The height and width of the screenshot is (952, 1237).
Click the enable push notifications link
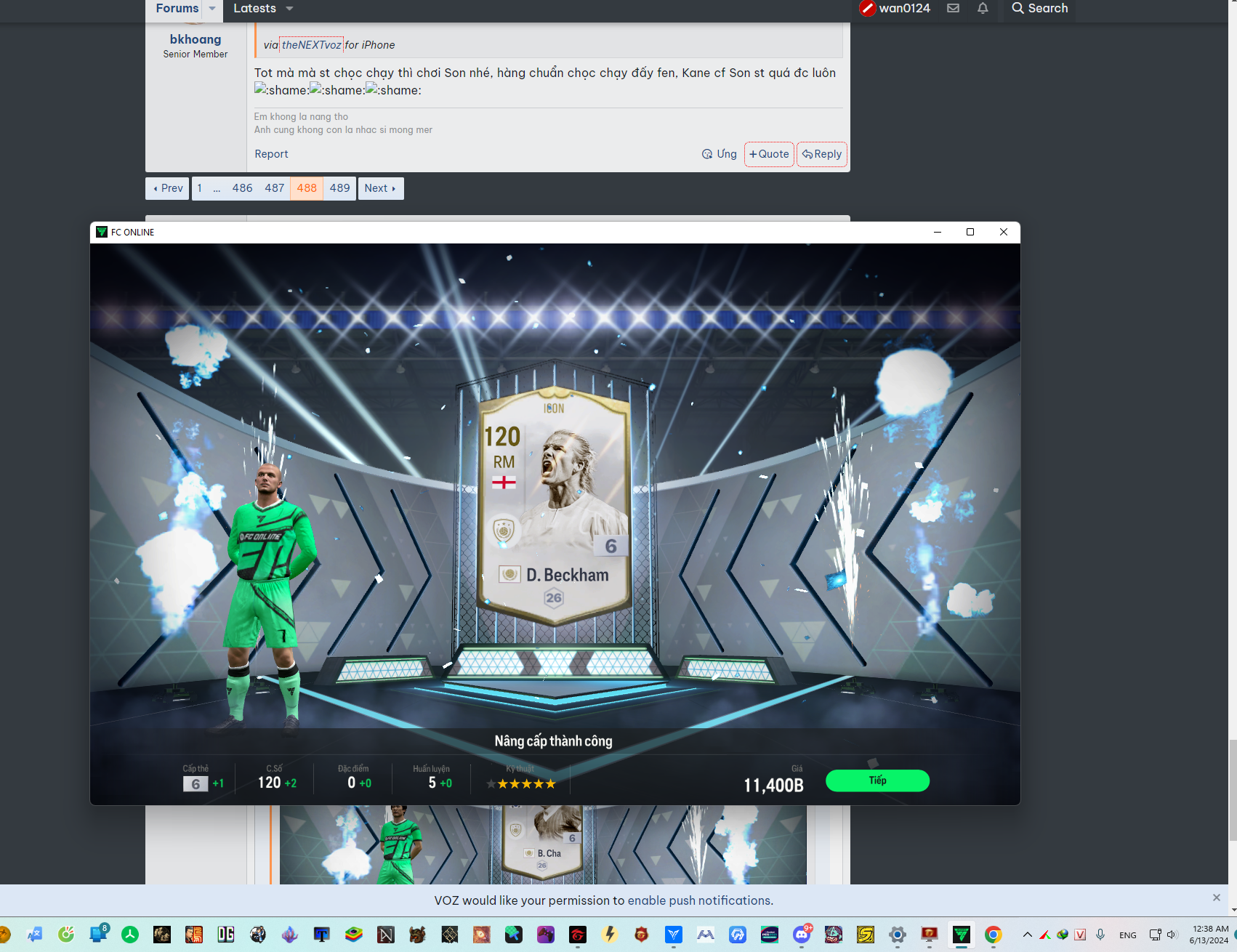point(699,900)
